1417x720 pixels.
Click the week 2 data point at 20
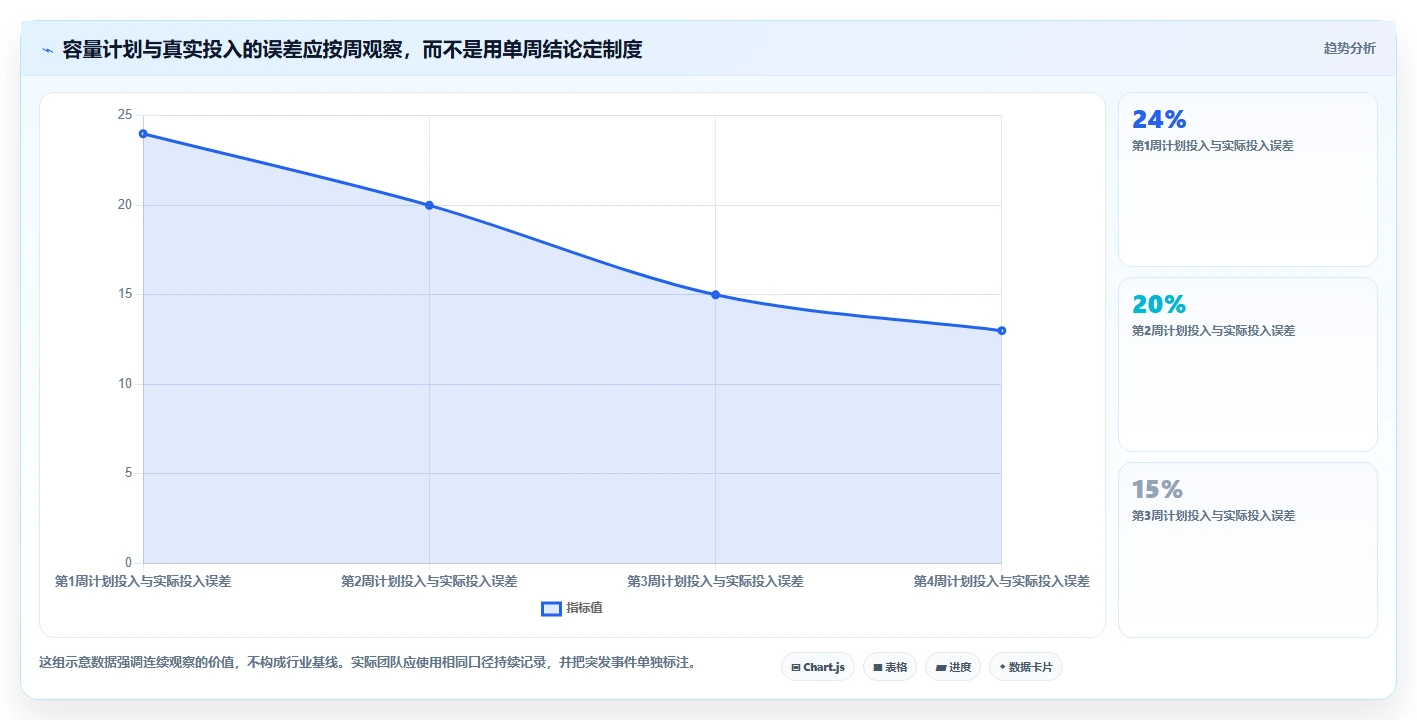(x=429, y=205)
